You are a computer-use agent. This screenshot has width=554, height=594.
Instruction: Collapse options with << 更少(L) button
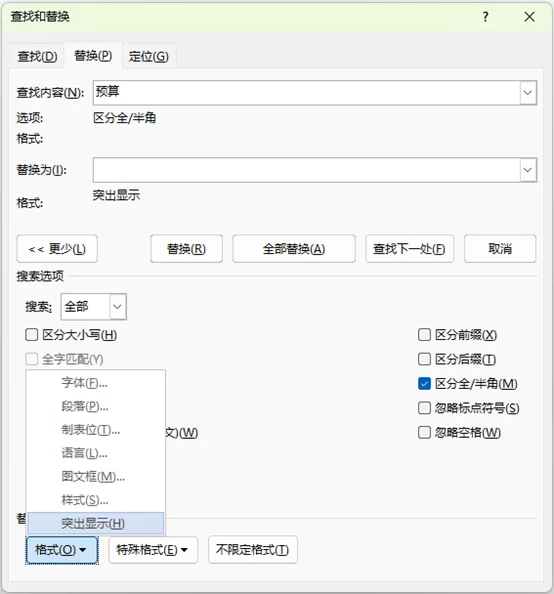click(57, 249)
